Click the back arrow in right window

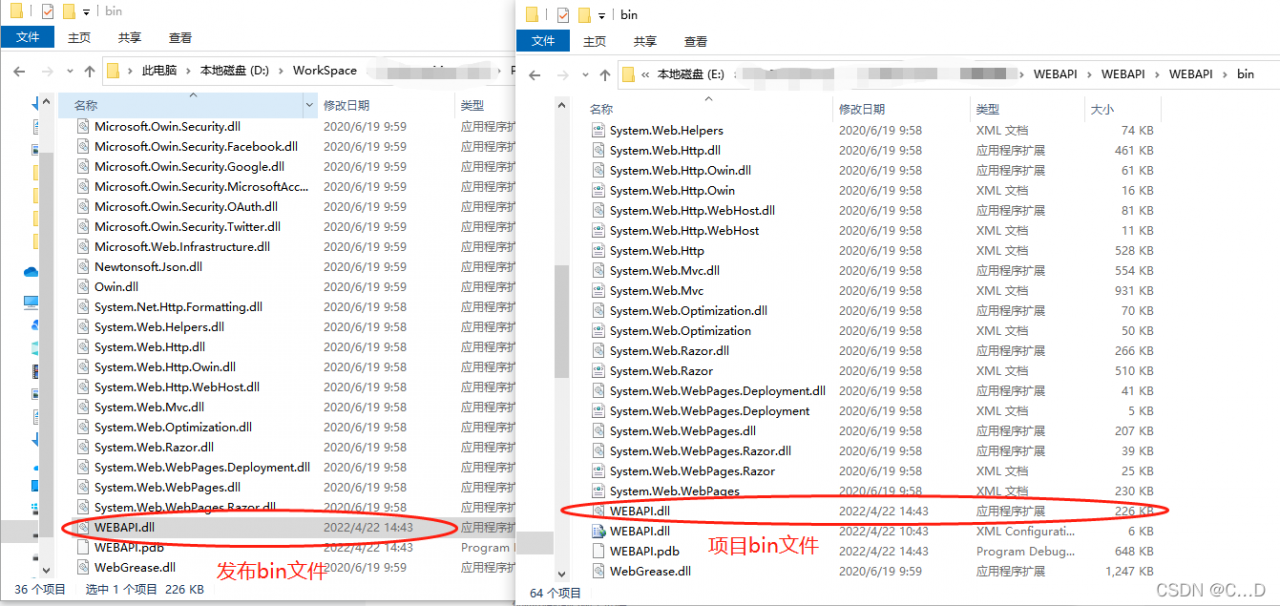coord(535,75)
